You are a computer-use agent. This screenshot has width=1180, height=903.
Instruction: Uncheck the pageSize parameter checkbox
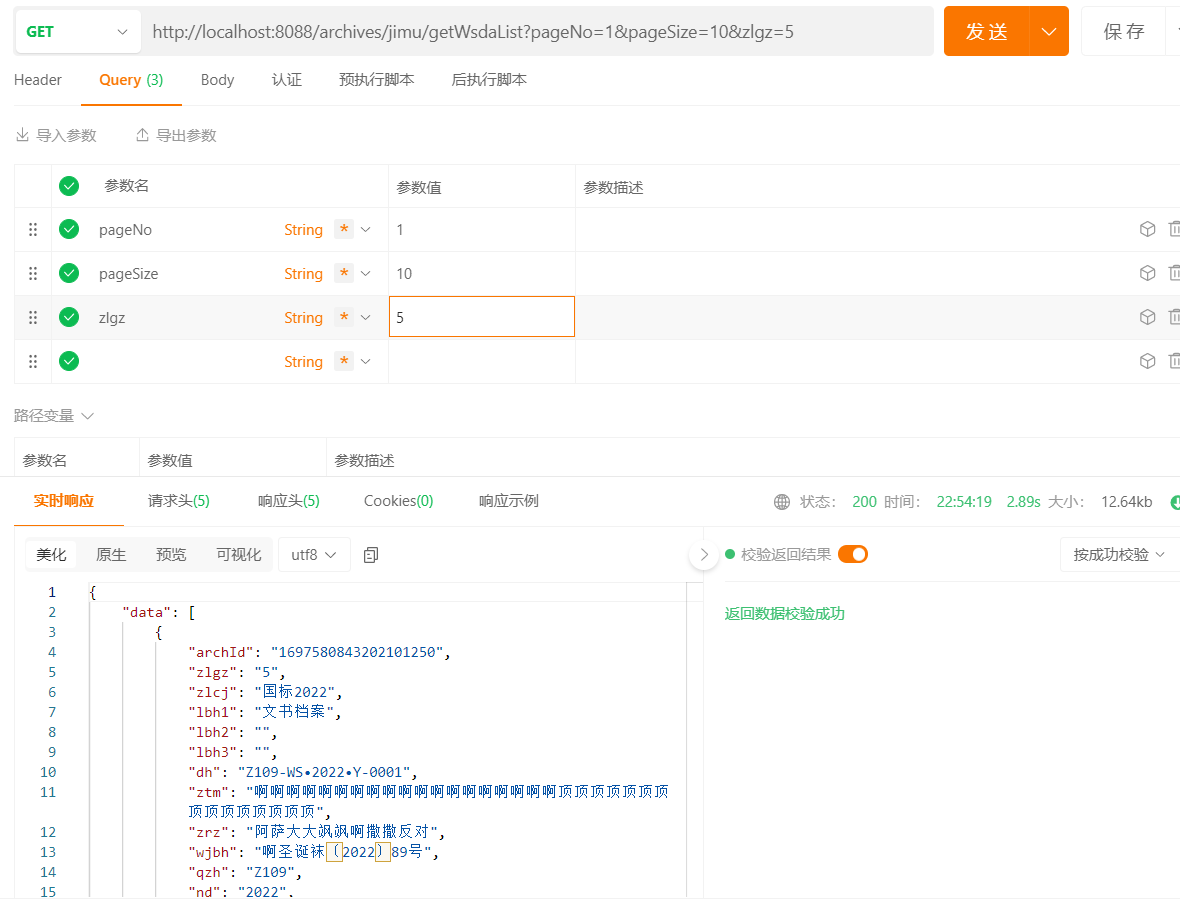pos(69,273)
